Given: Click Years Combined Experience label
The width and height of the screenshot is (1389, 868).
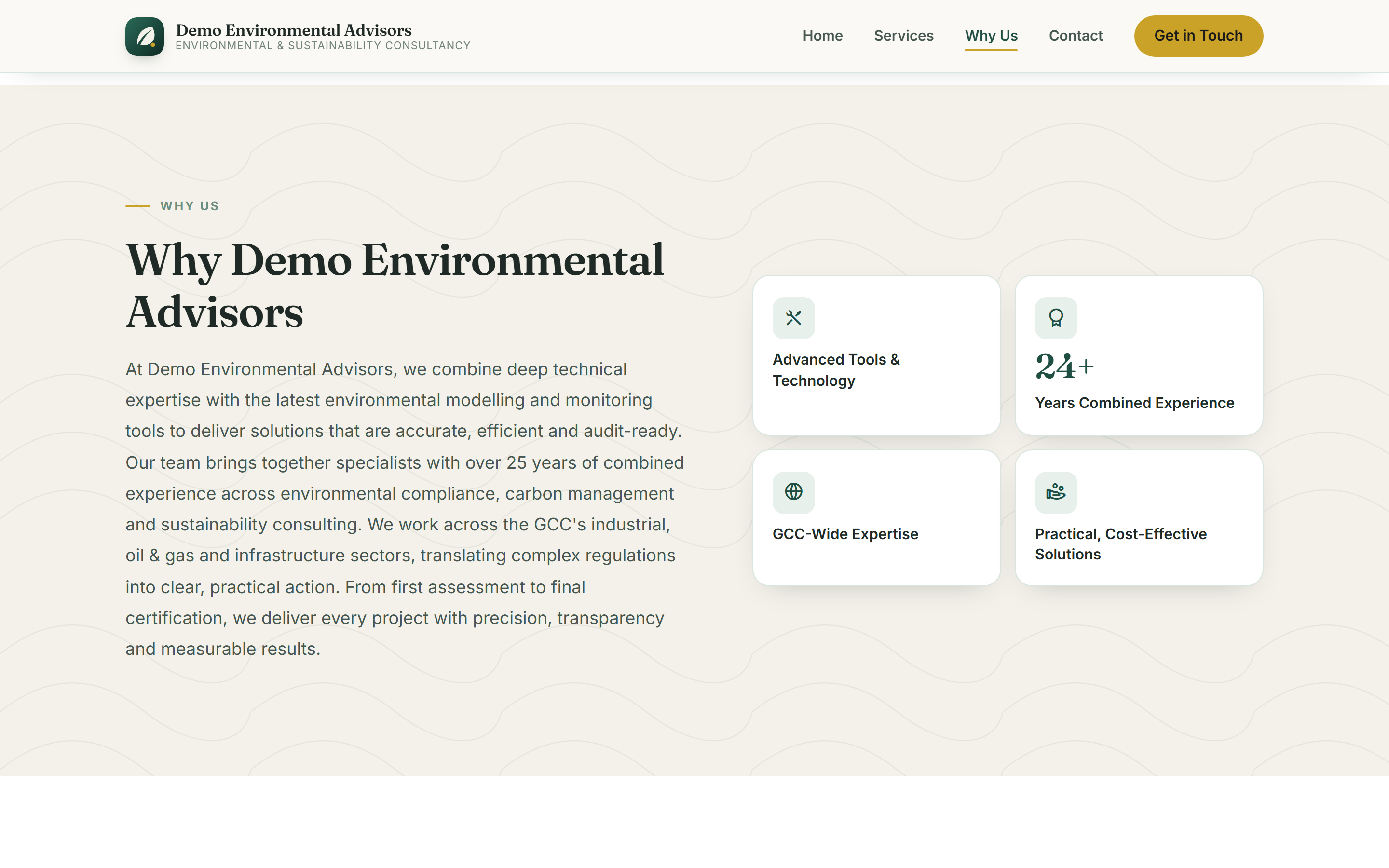Looking at the screenshot, I should (x=1134, y=403).
